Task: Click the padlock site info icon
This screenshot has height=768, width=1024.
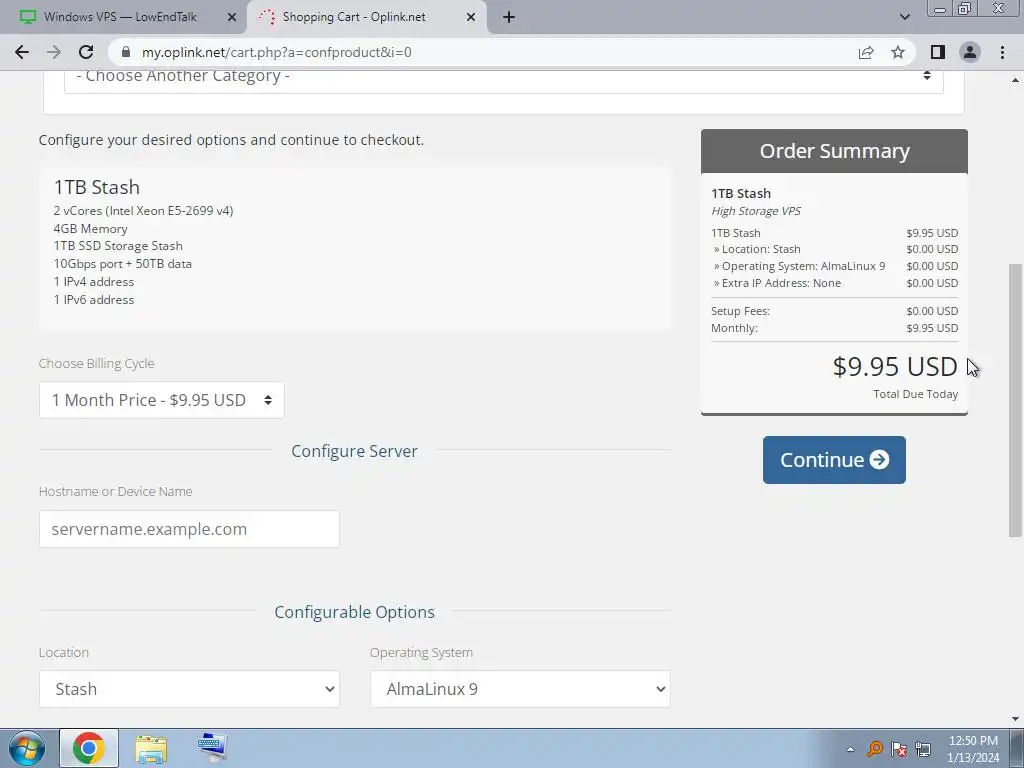Action: coord(126,52)
